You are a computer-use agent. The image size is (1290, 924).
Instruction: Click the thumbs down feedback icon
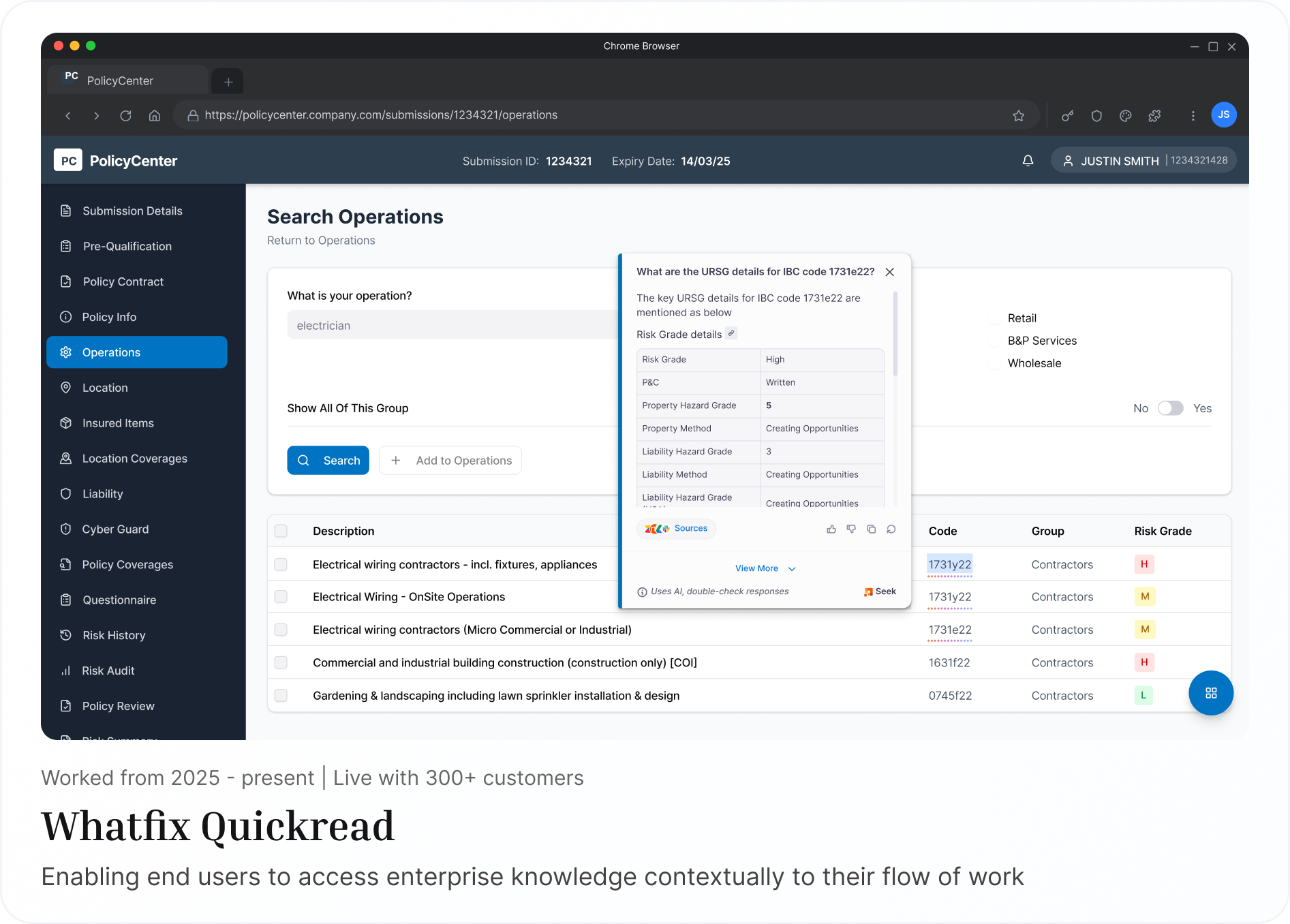click(851, 529)
